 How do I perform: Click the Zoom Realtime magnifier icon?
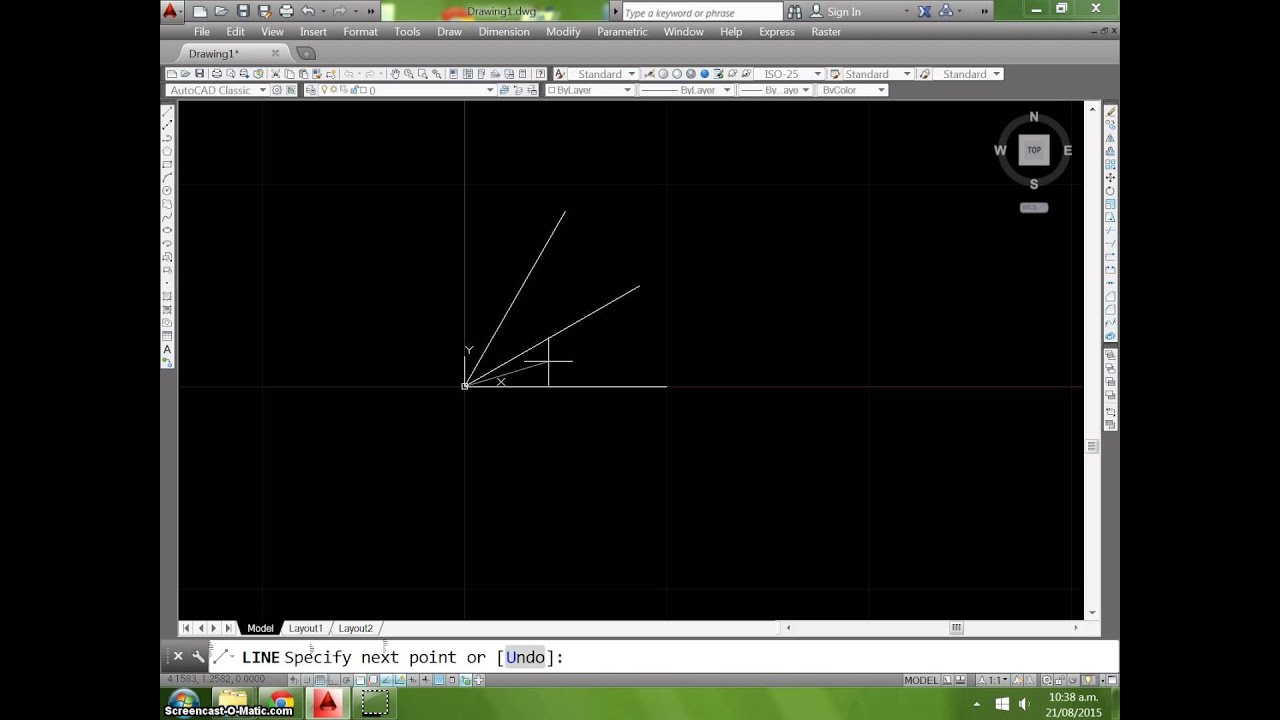tap(409, 74)
